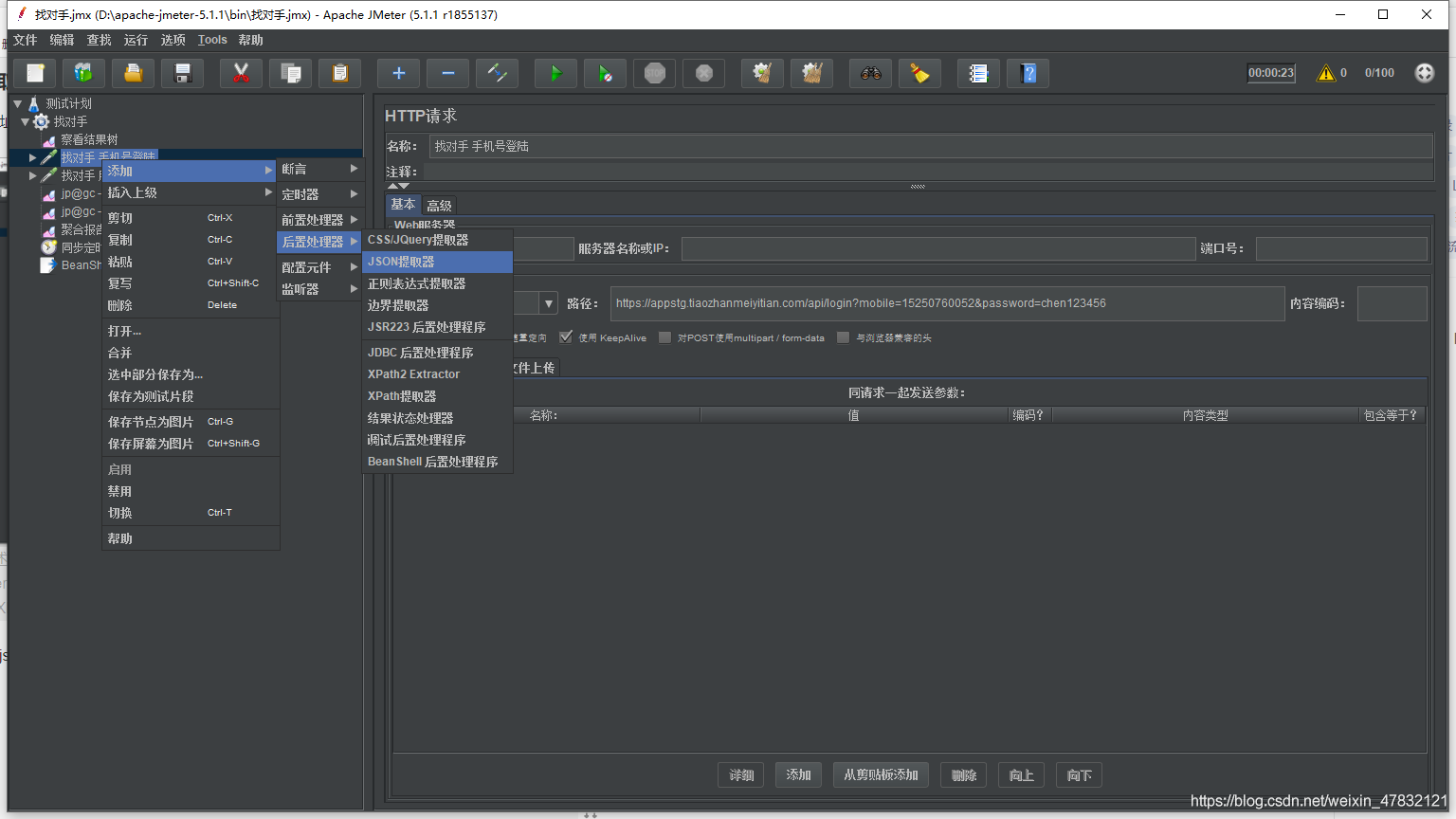Select BeanShell 后置处理程序 item

[x=437, y=462]
